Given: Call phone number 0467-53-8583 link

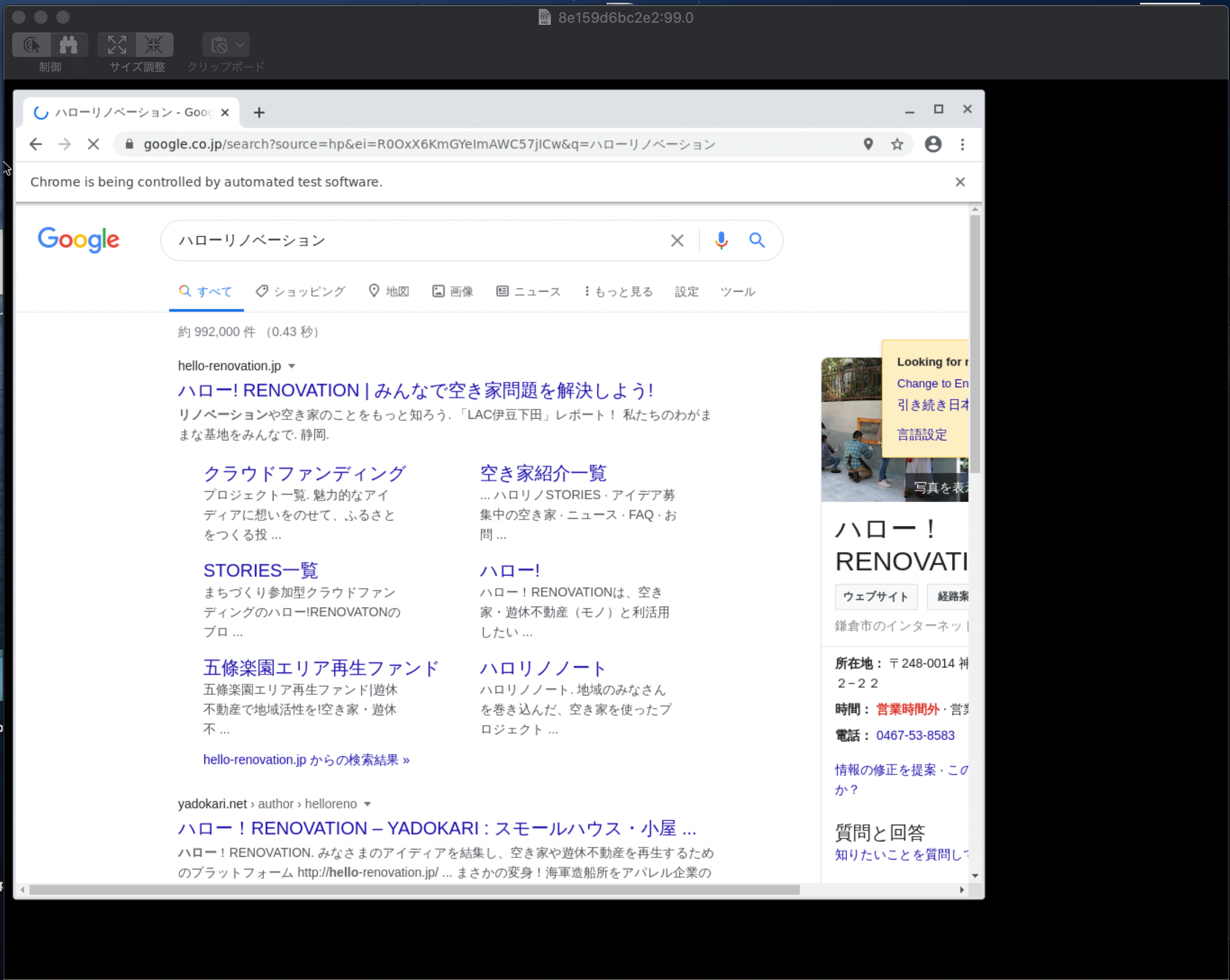Looking at the screenshot, I should tap(915, 735).
